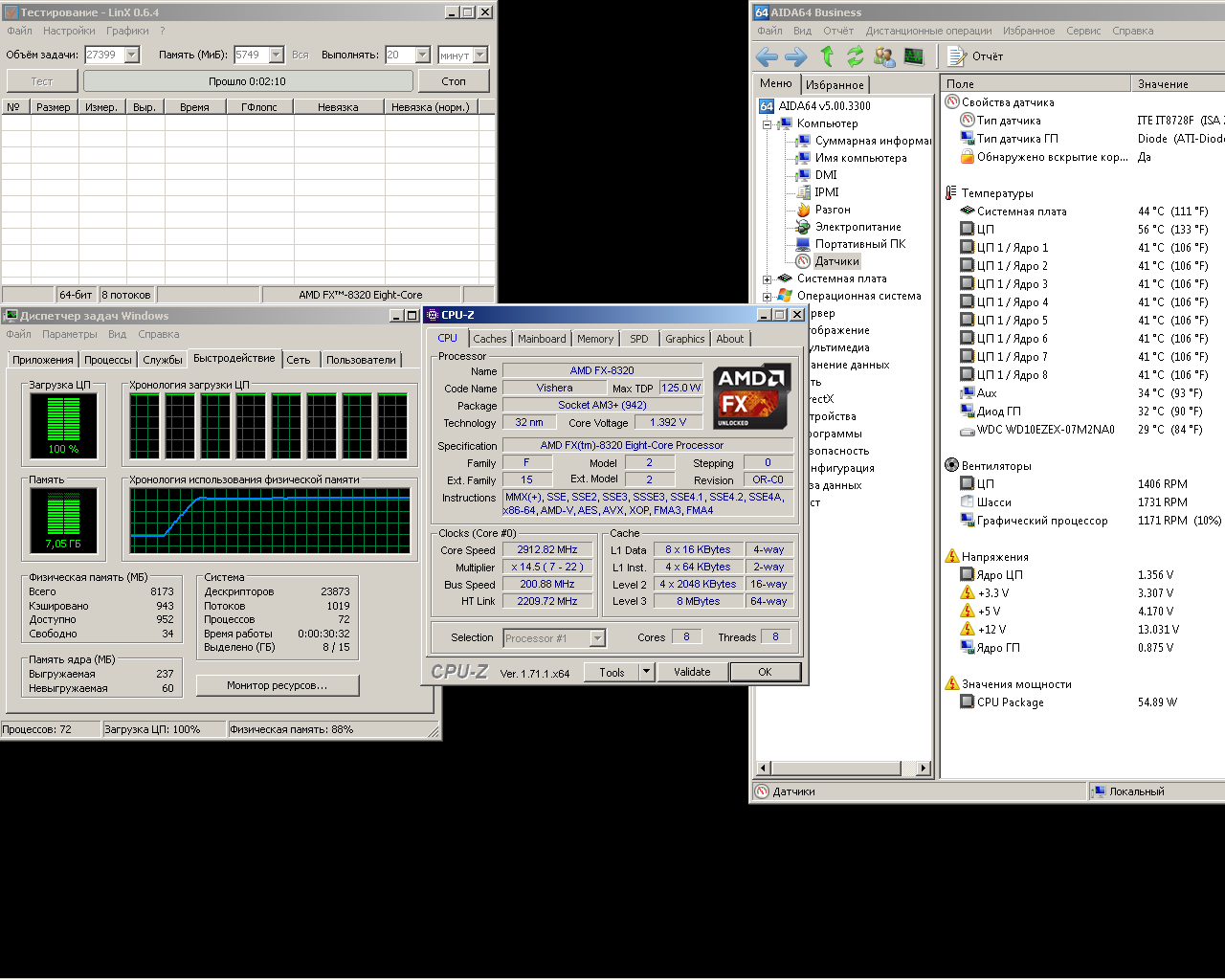
Task: Collapse the Компьютер tree node
Action: tap(767, 124)
